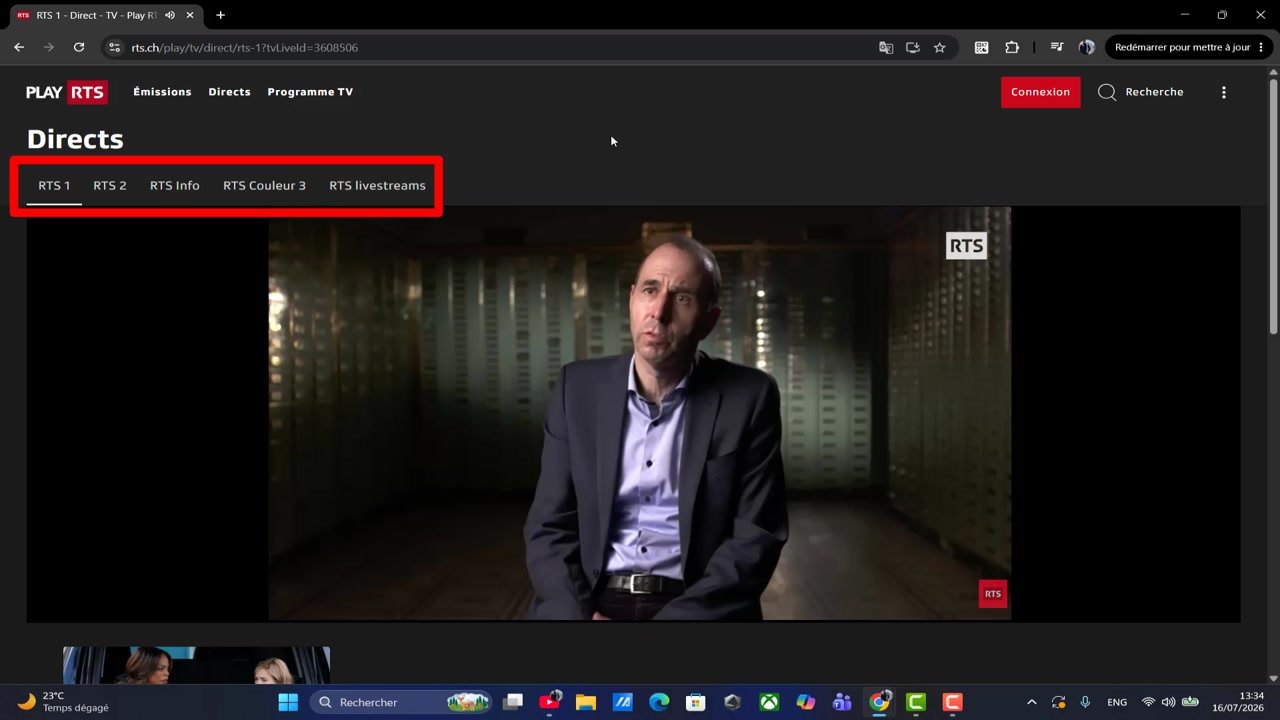This screenshot has width=1280, height=720.
Task: Open the Chrome profile avatar
Action: pyautogui.click(x=1087, y=47)
